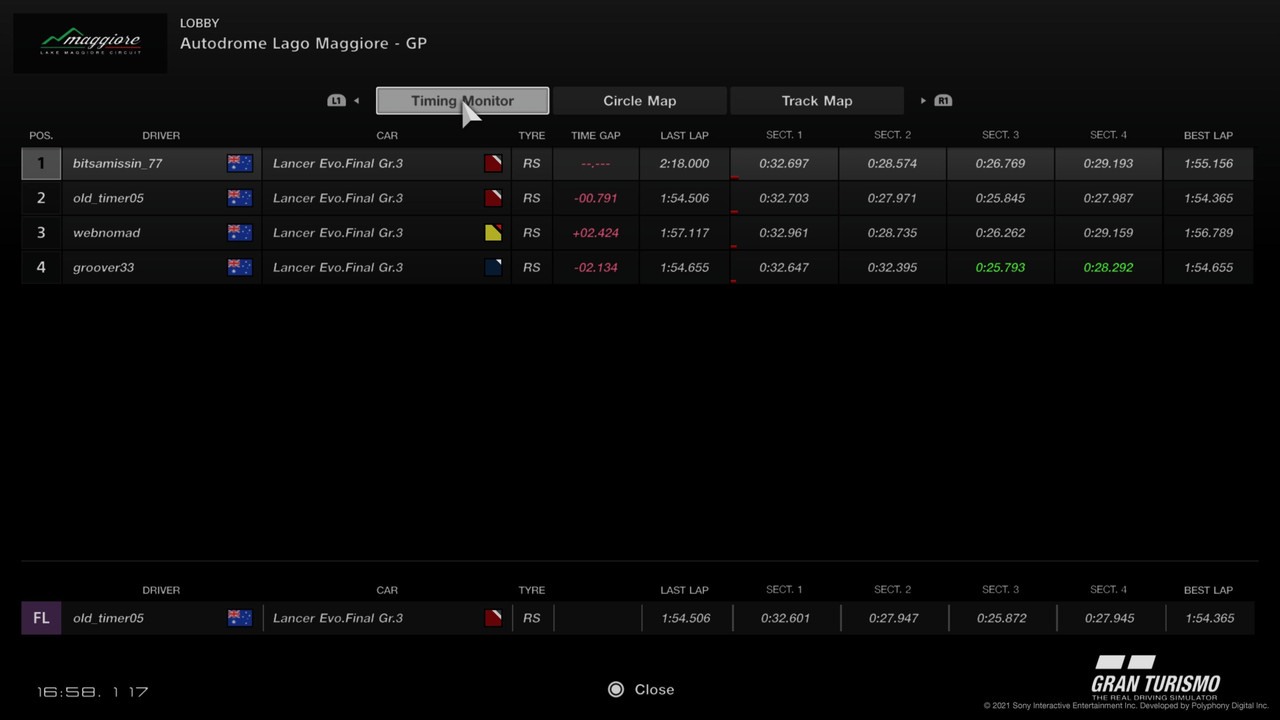Click bitsamissin_77's best lap 1:55.156
This screenshot has height=720, width=1280.
click(x=1209, y=163)
